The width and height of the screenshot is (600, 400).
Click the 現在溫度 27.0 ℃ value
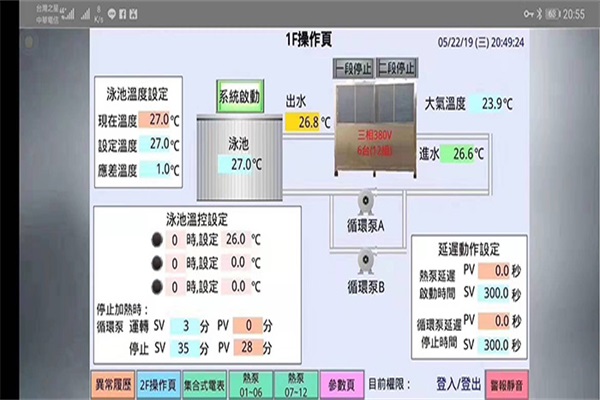point(154,120)
